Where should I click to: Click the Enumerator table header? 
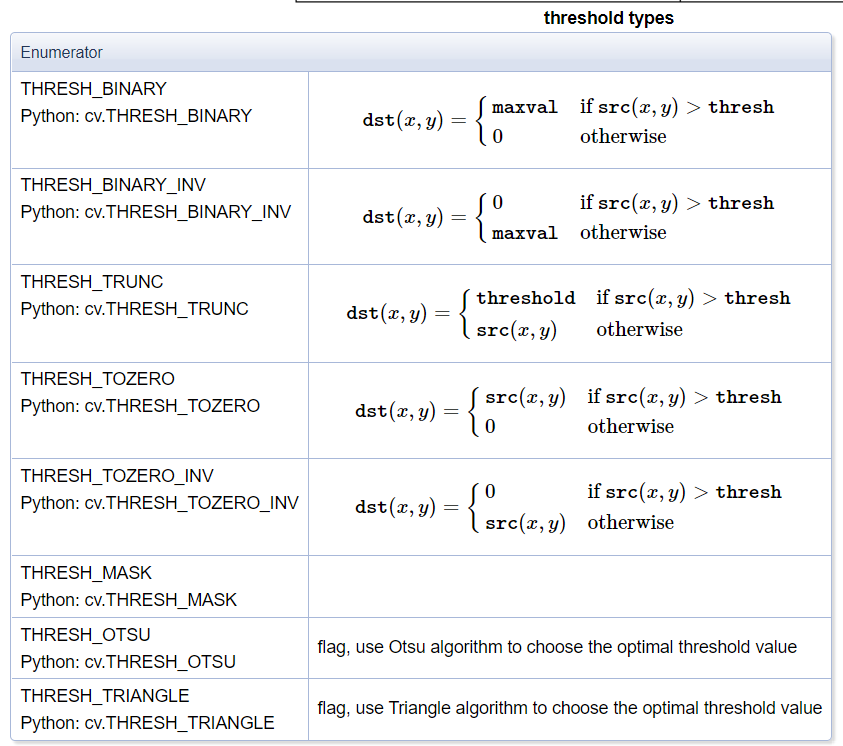tap(62, 52)
